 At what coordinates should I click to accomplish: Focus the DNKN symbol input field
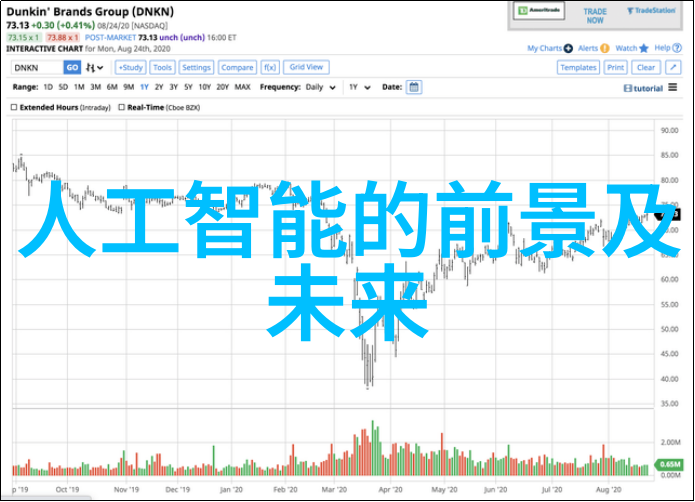click(37, 67)
